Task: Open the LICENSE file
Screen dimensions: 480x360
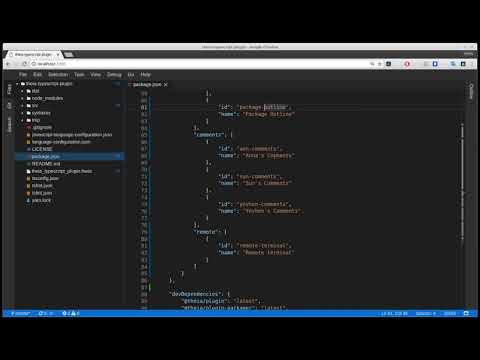Action: click(42, 149)
